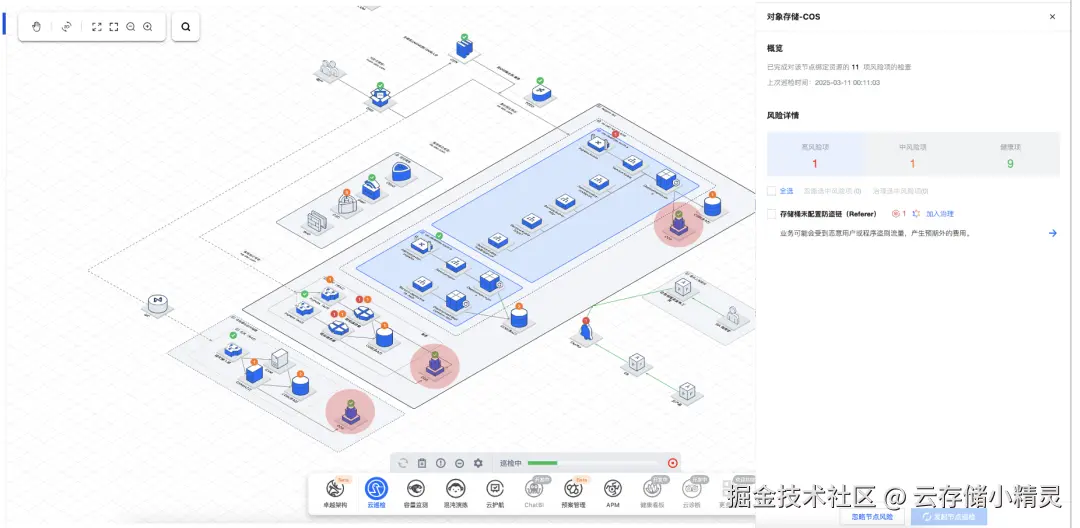Open 容量监测 in bottom dock

pyautogui.click(x=415, y=493)
